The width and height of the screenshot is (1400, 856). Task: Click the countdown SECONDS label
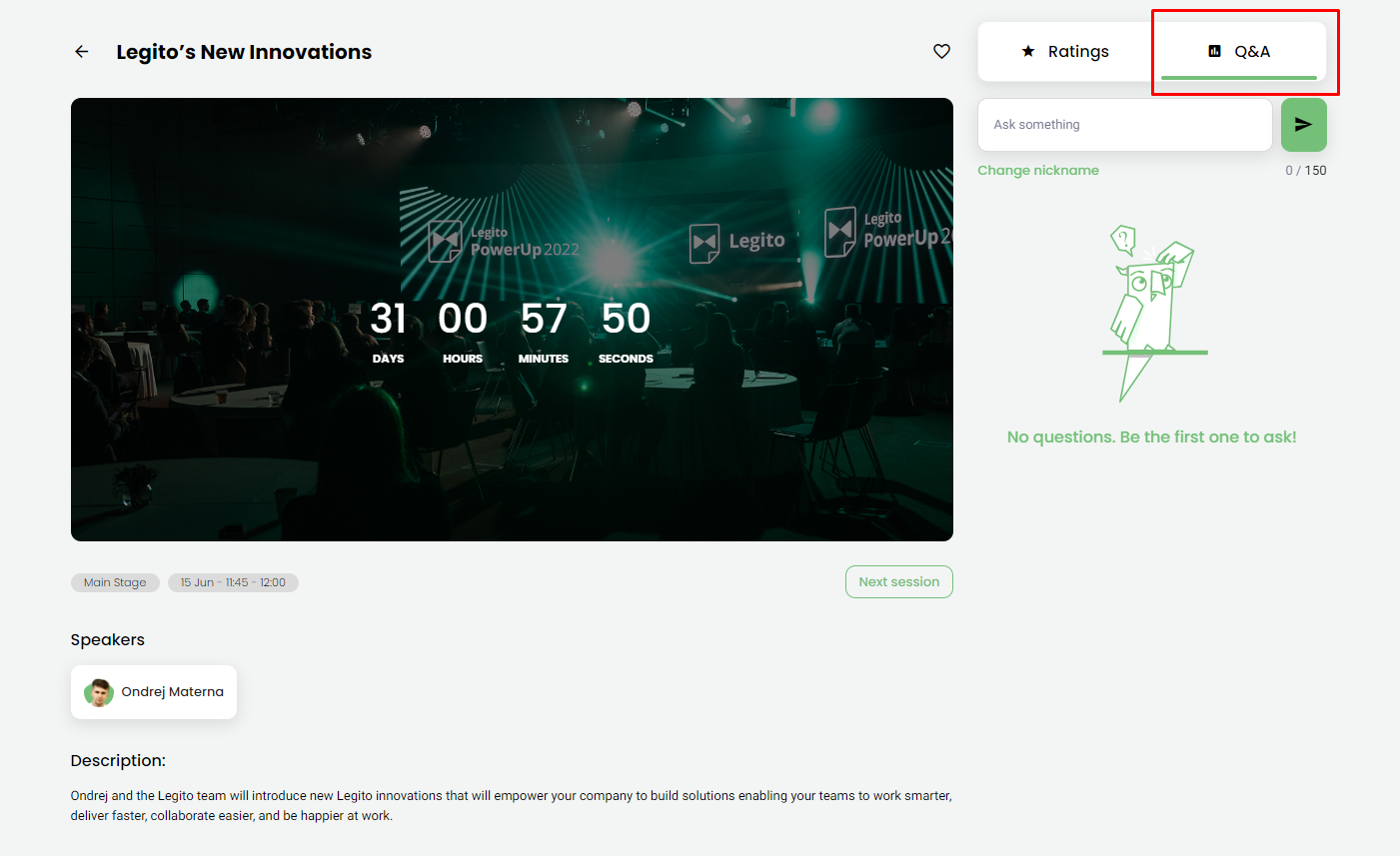[x=626, y=359]
